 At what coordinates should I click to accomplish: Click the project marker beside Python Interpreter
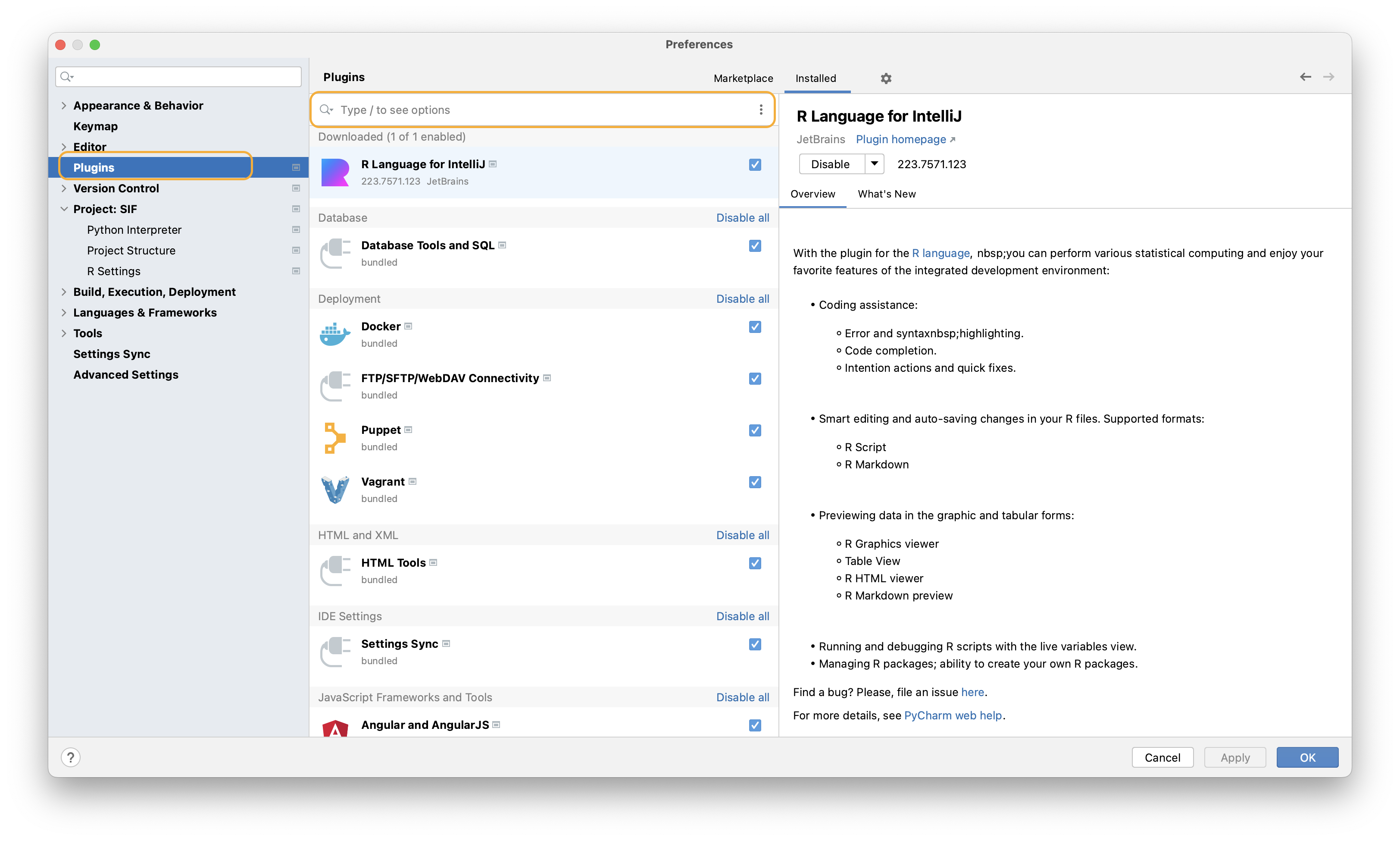pyautogui.click(x=296, y=229)
